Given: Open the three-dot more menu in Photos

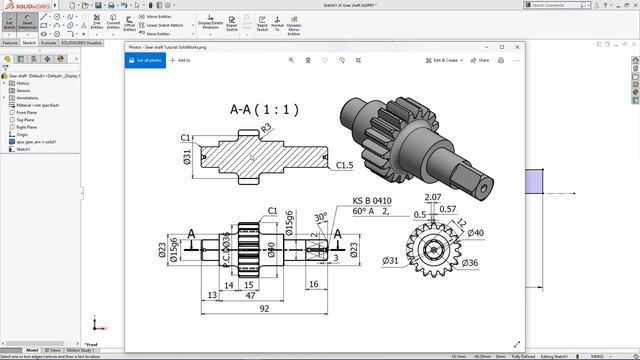Looking at the screenshot, I should coord(517,60).
